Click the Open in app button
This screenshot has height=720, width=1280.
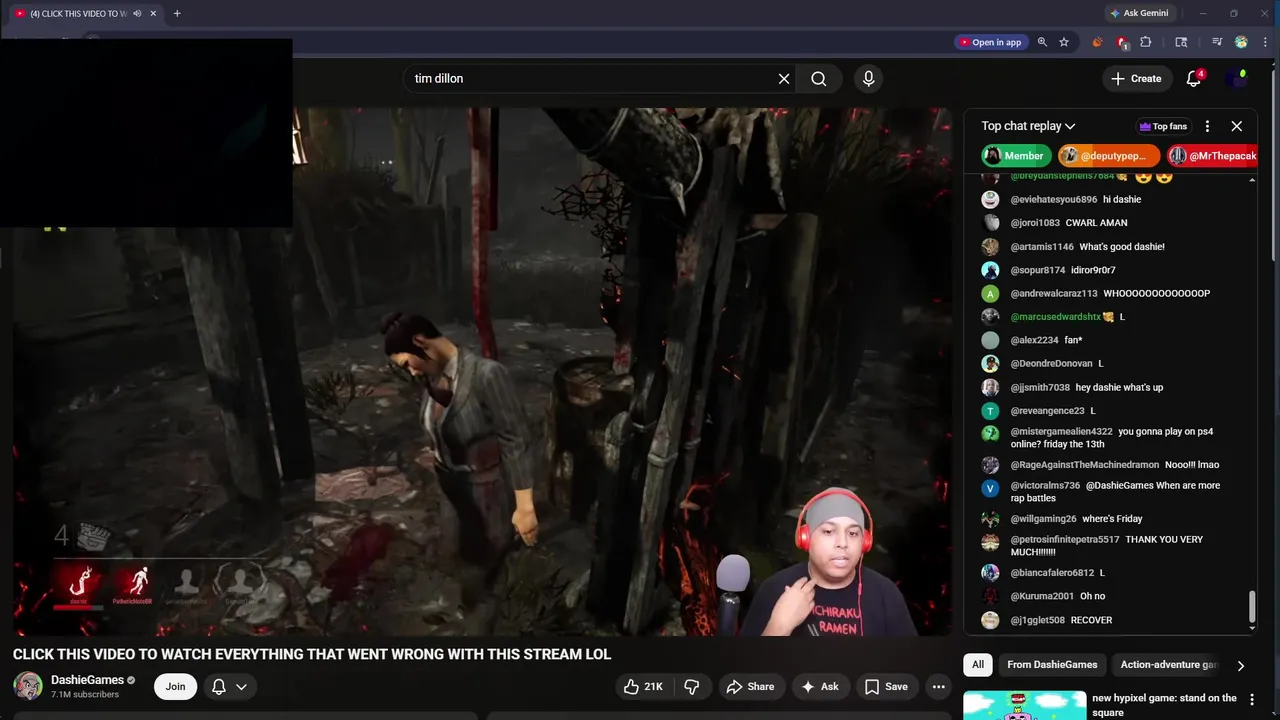(x=990, y=42)
